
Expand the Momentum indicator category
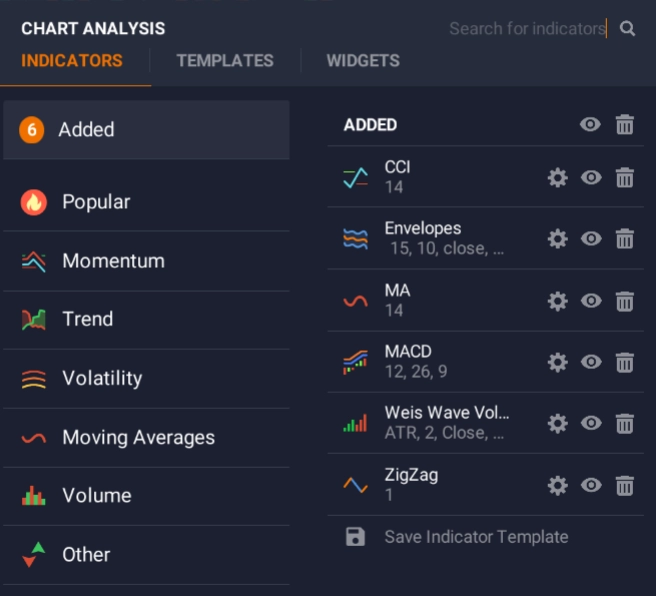coord(113,261)
